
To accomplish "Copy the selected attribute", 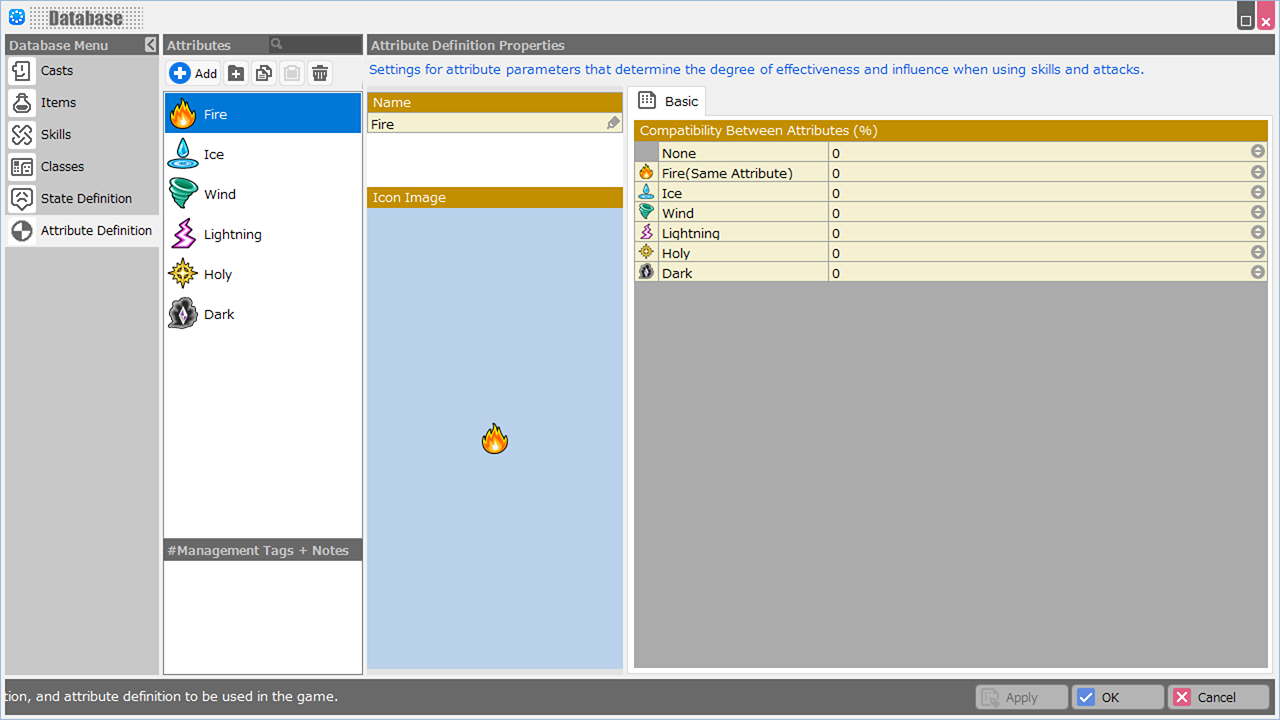I will (264, 73).
